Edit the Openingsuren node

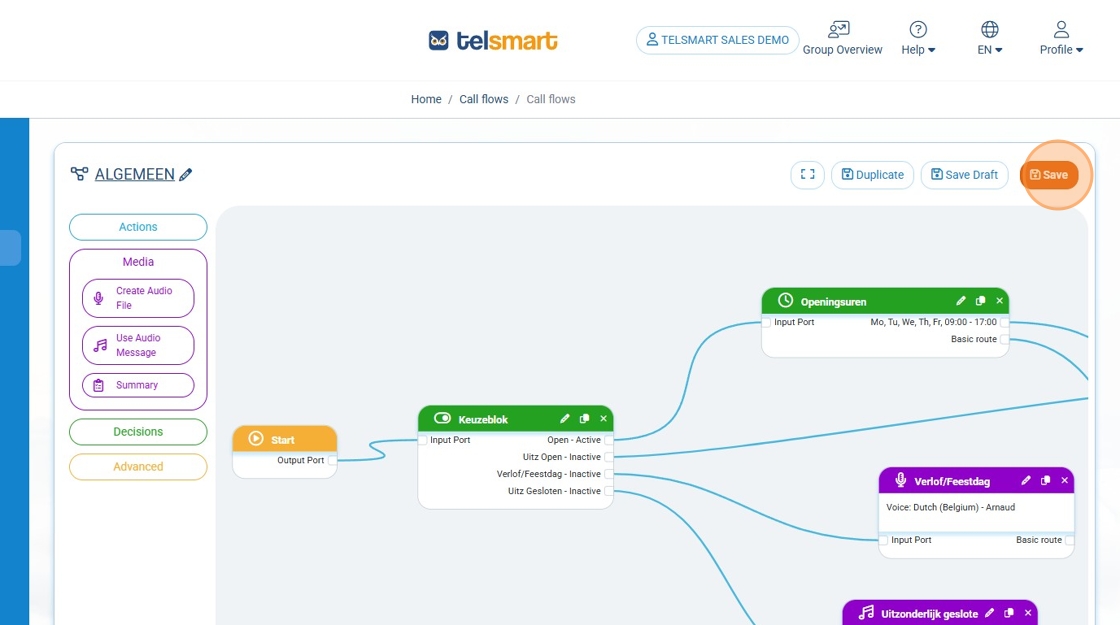click(961, 301)
